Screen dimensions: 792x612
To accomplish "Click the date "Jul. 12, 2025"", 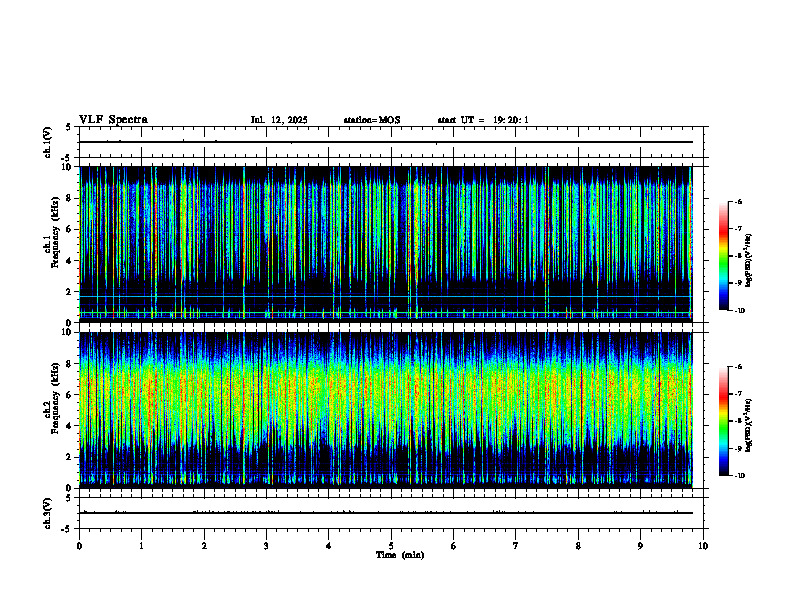I will (279, 120).
